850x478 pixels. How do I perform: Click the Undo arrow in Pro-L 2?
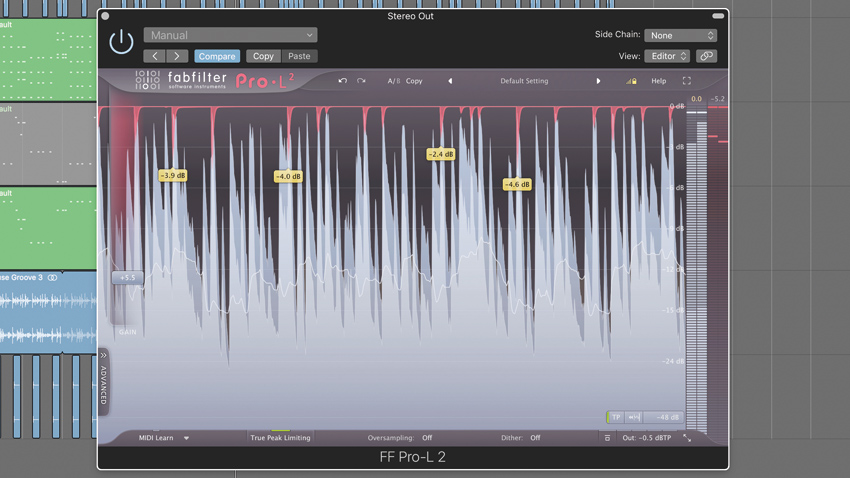click(343, 81)
